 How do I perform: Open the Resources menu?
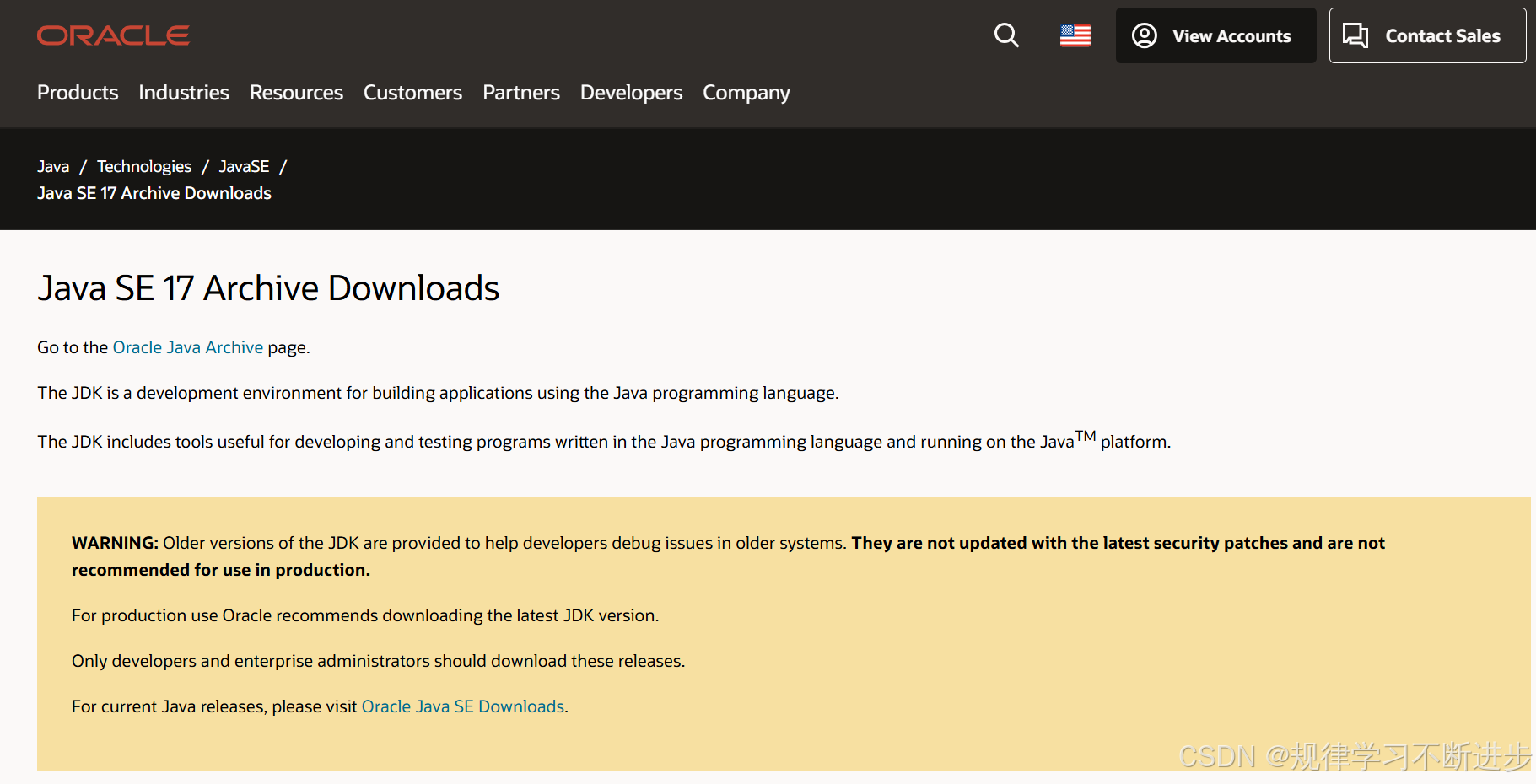296,93
